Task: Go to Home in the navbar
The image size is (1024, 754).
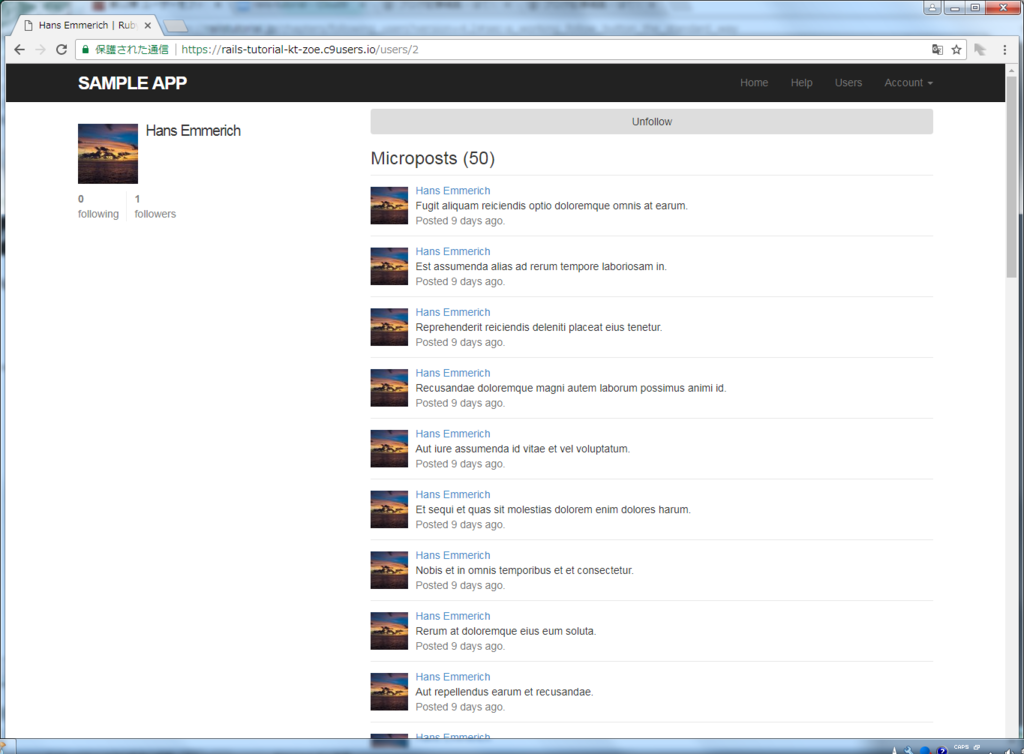Action: point(754,83)
